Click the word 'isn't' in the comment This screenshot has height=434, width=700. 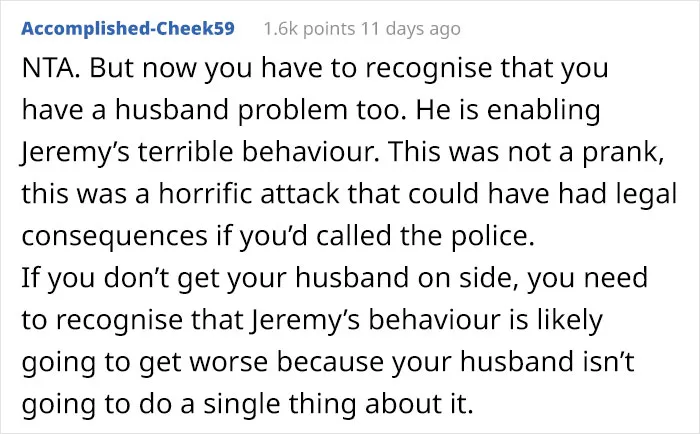click(x=608, y=361)
